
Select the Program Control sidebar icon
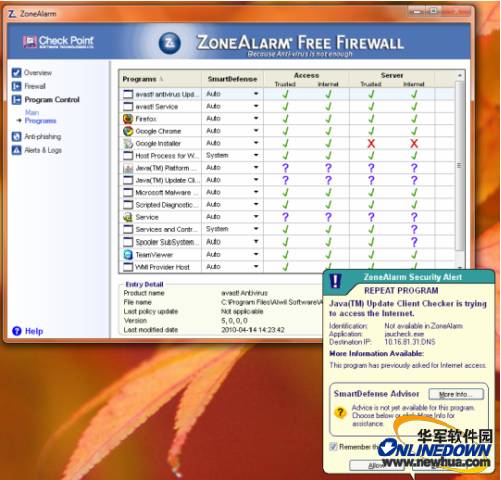(16, 100)
